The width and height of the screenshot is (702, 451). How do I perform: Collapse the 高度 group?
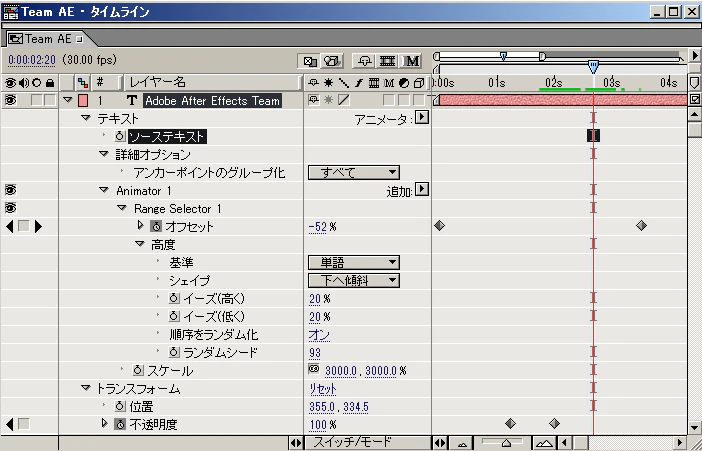[x=140, y=244]
